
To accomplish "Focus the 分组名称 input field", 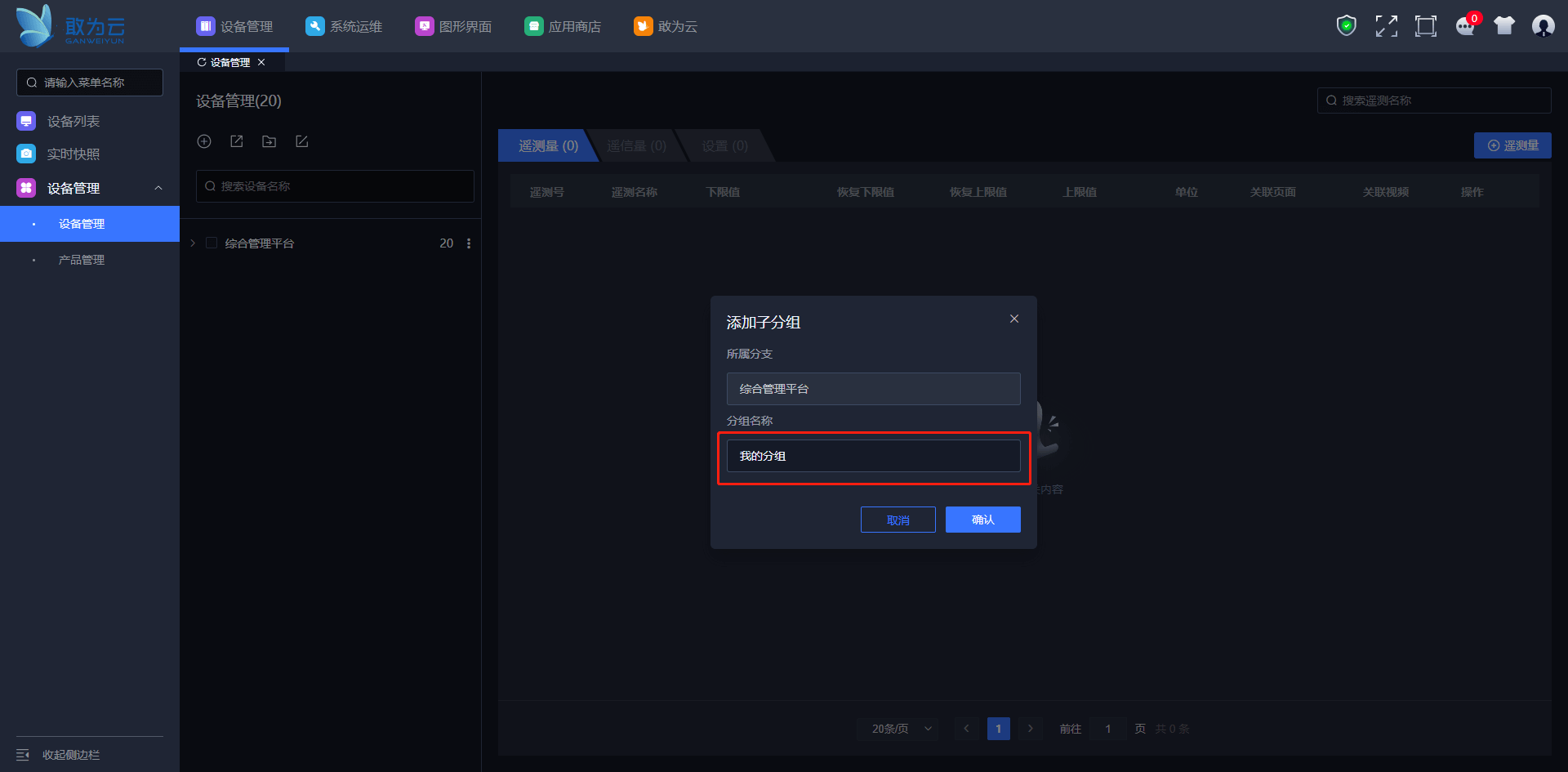I will [874, 456].
